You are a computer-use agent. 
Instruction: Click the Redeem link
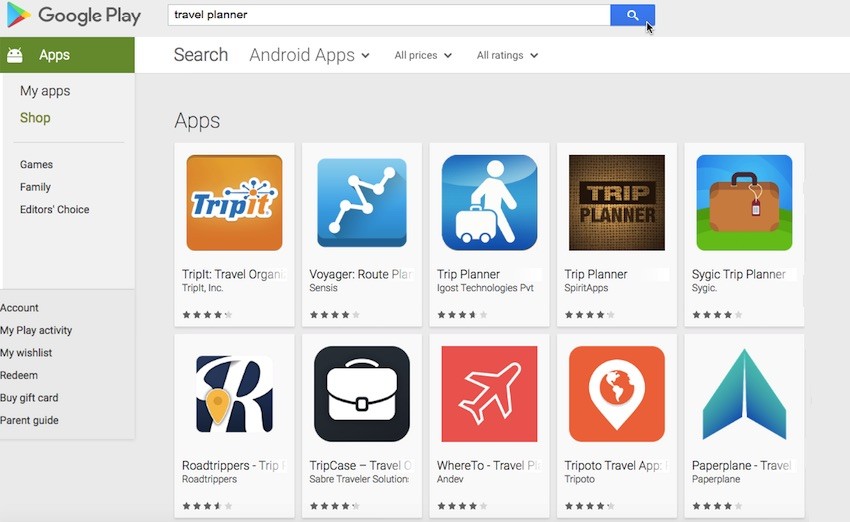[x=19, y=375]
